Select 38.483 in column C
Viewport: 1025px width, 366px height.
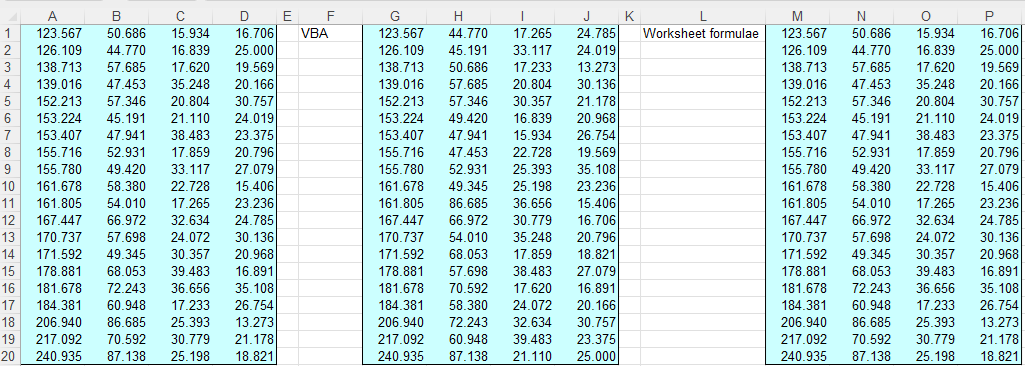pyautogui.click(x=180, y=135)
